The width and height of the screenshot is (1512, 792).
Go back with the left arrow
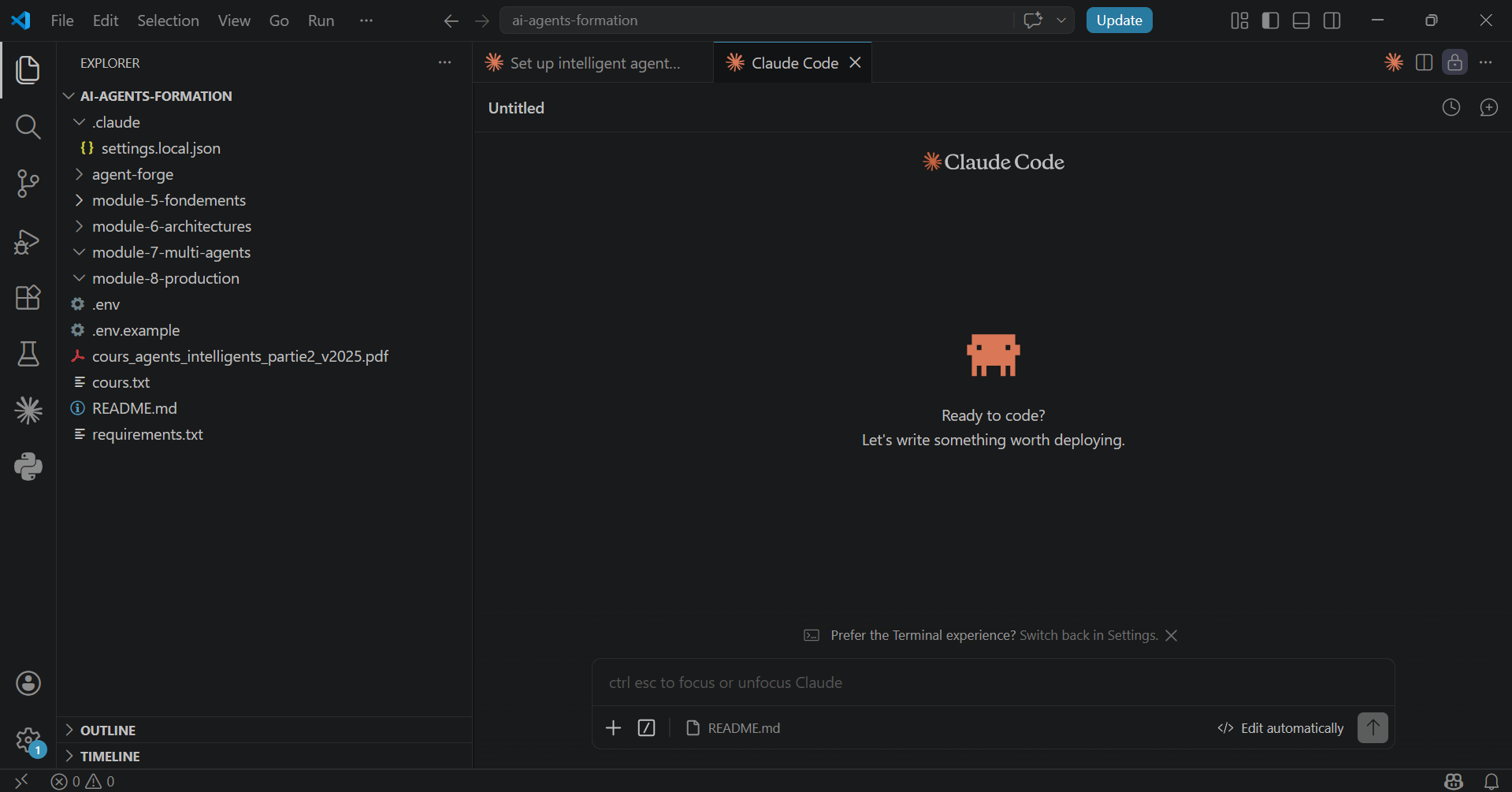coord(451,21)
